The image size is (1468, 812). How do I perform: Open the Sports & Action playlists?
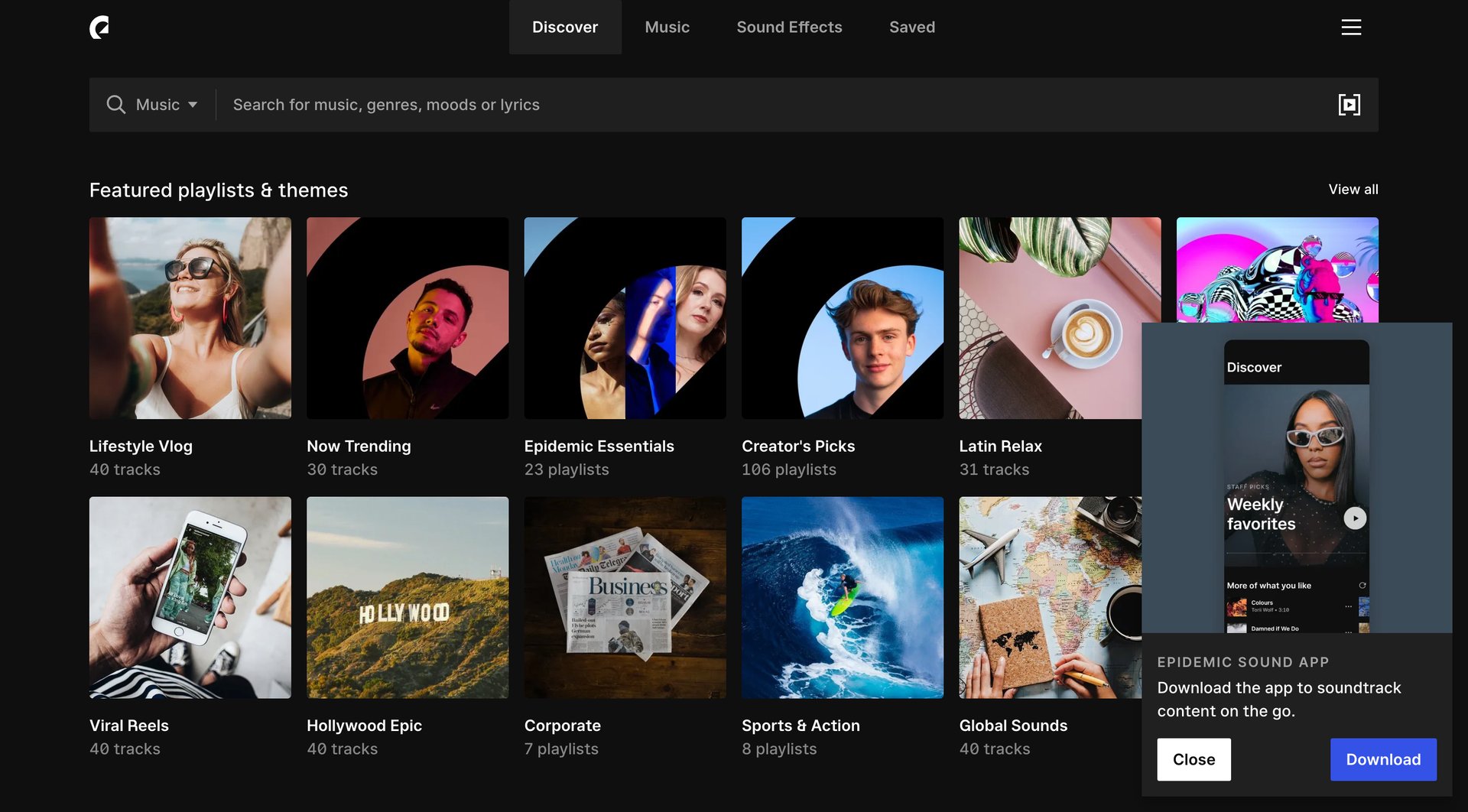click(x=842, y=598)
